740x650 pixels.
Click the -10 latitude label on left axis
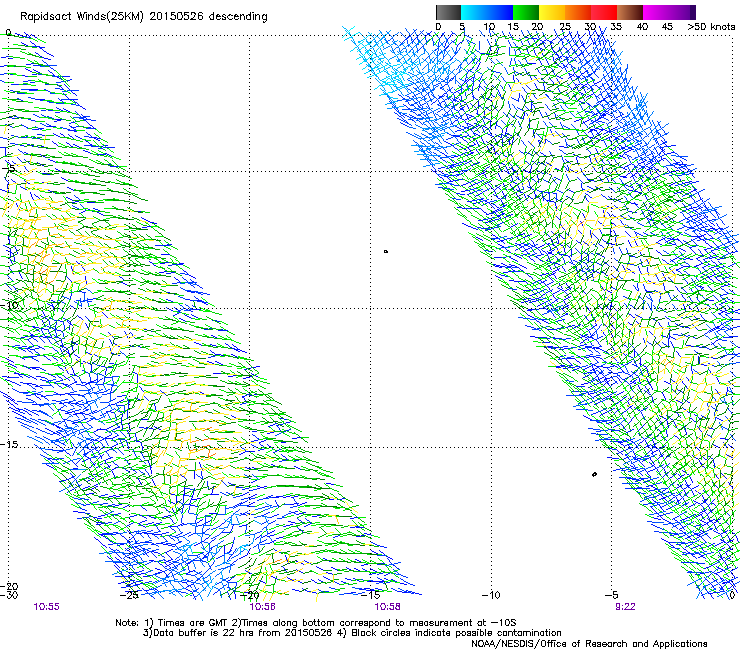9,305
